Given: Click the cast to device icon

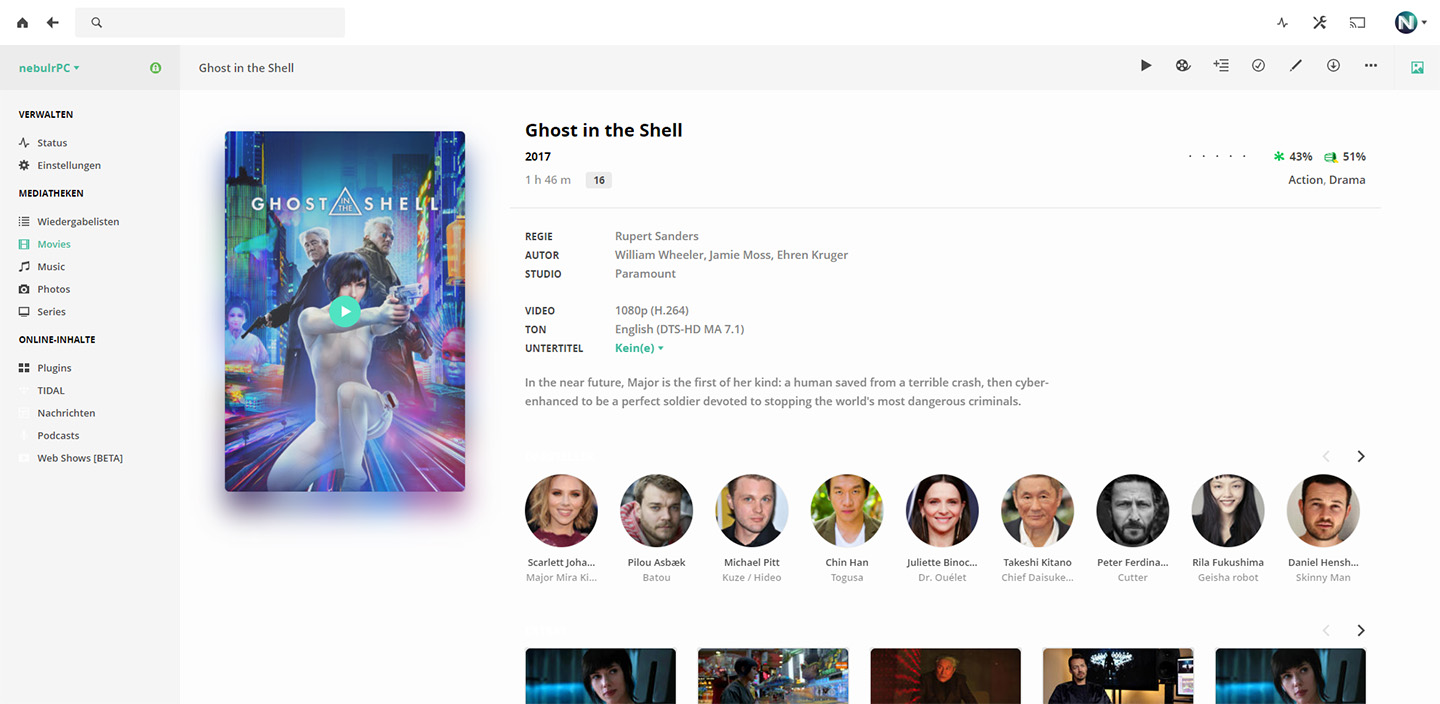Looking at the screenshot, I should [x=1357, y=22].
